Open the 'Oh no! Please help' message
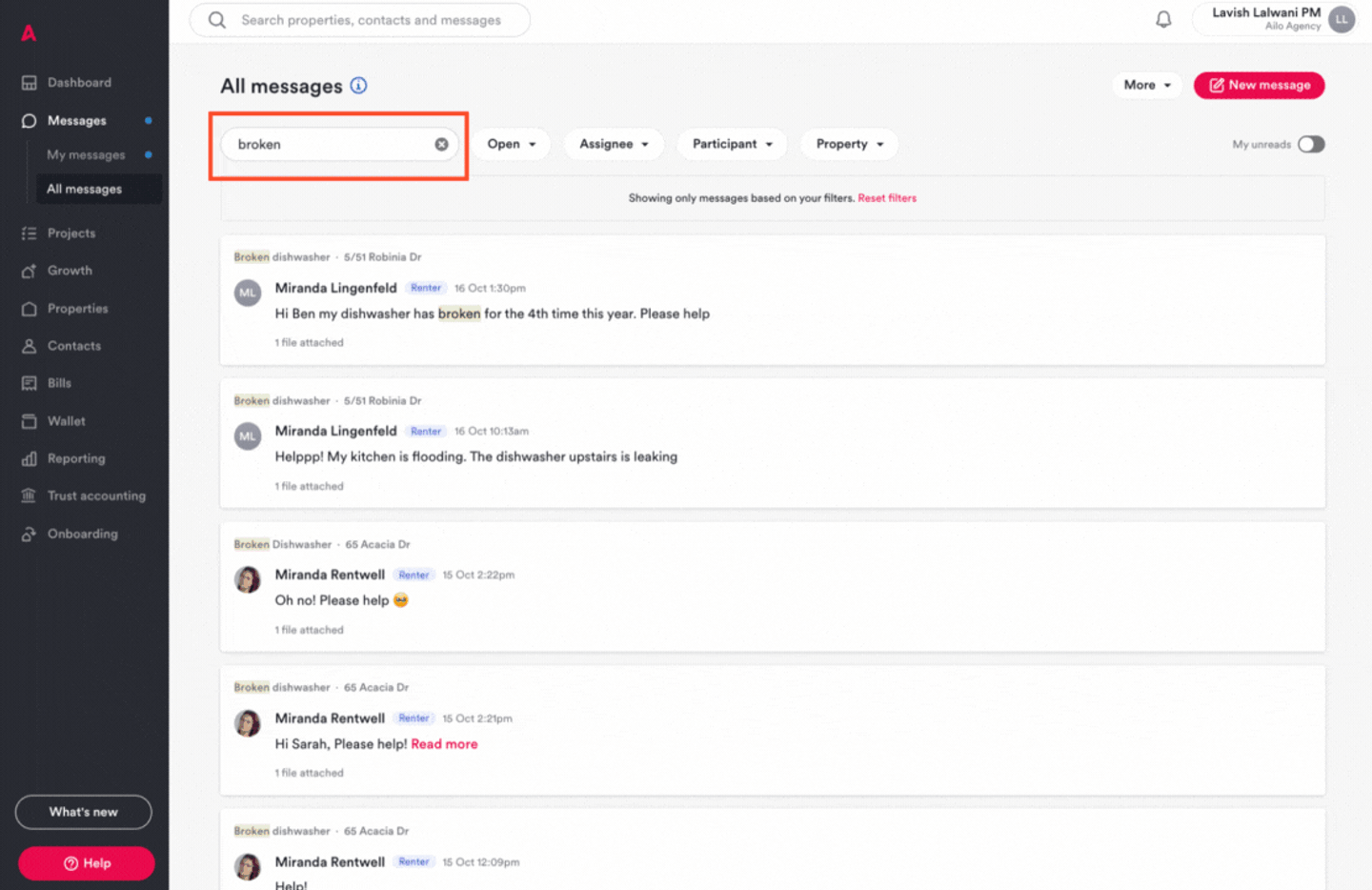 pyautogui.click(x=773, y=587)
